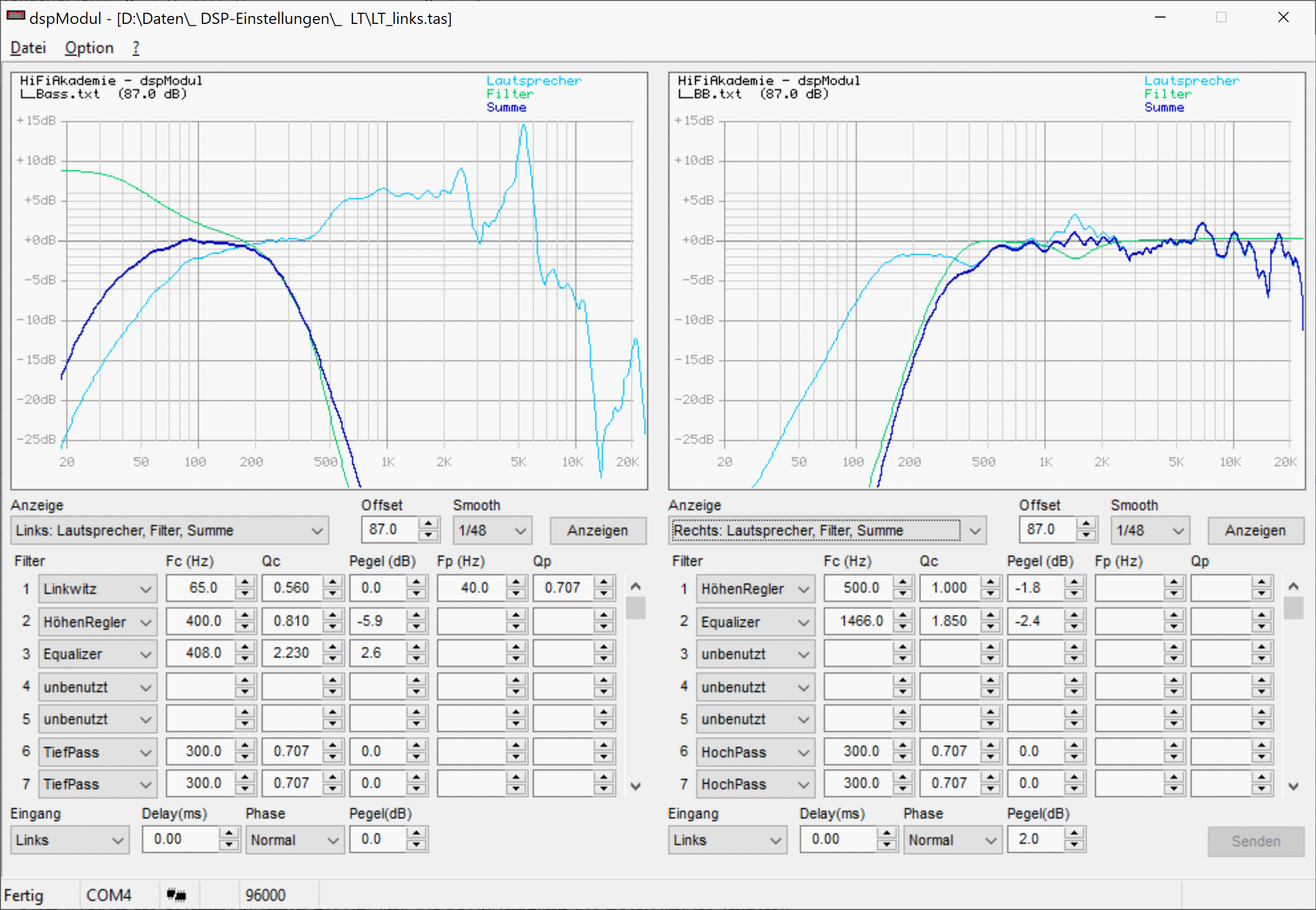
Task: Click the connection status icon in status bar
Action: [176, 895]
